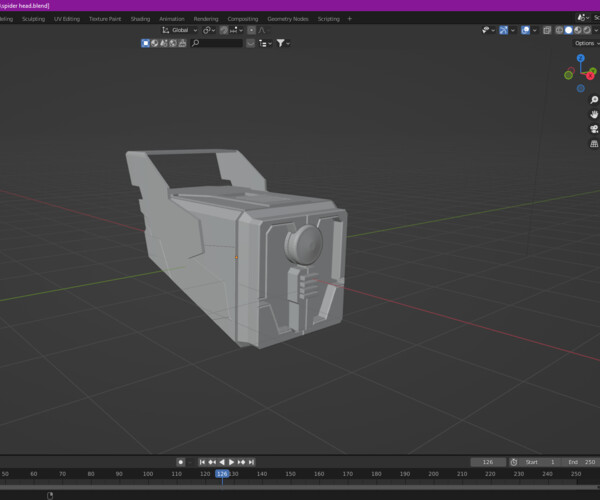Click the hand pan view icon
Screen dimensions: 600x500
[x=594, y=114]
